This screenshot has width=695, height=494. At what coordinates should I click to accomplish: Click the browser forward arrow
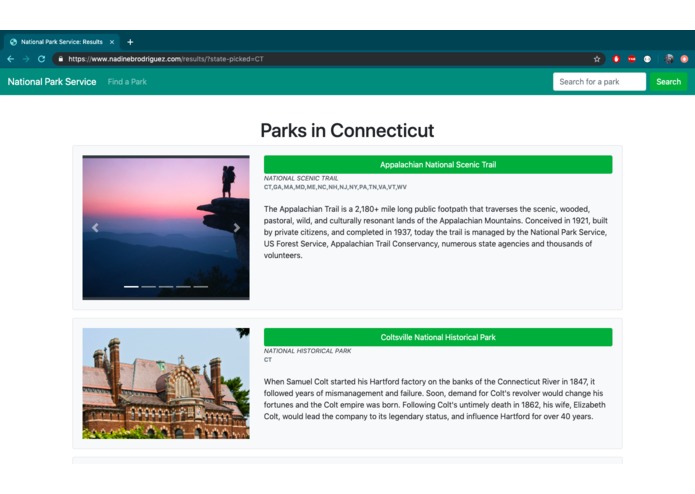point(26,59)
